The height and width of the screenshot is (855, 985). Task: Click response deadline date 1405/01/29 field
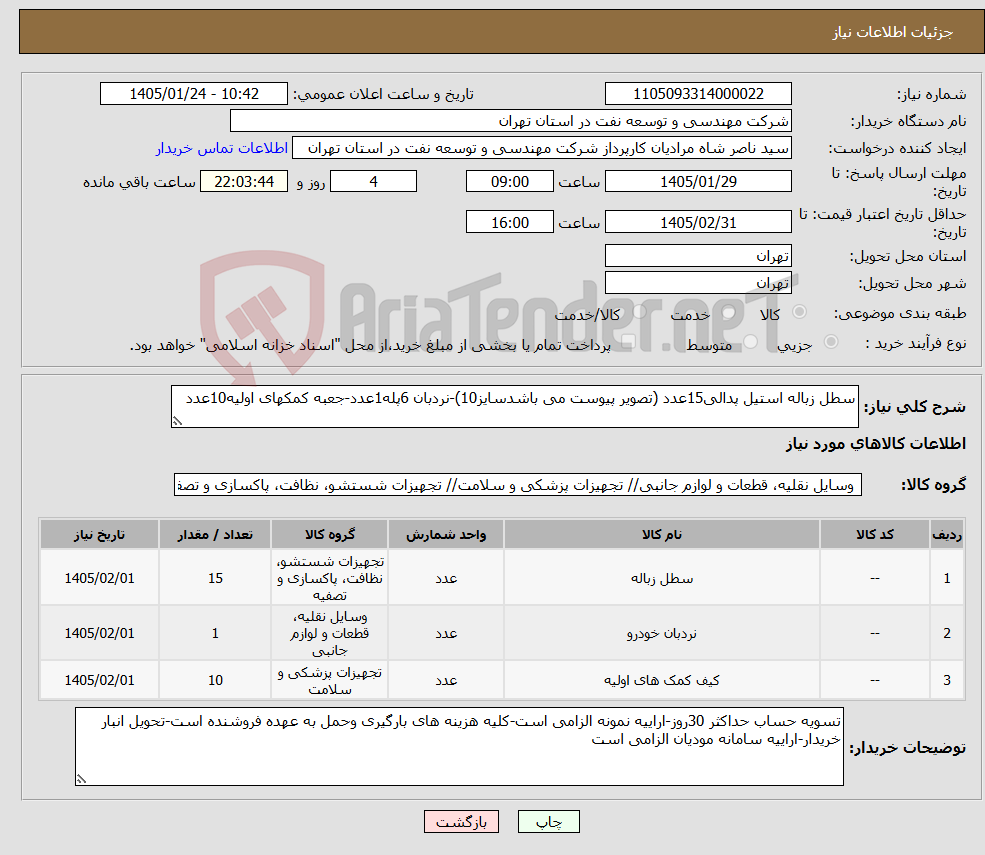[x=698, y=182]
